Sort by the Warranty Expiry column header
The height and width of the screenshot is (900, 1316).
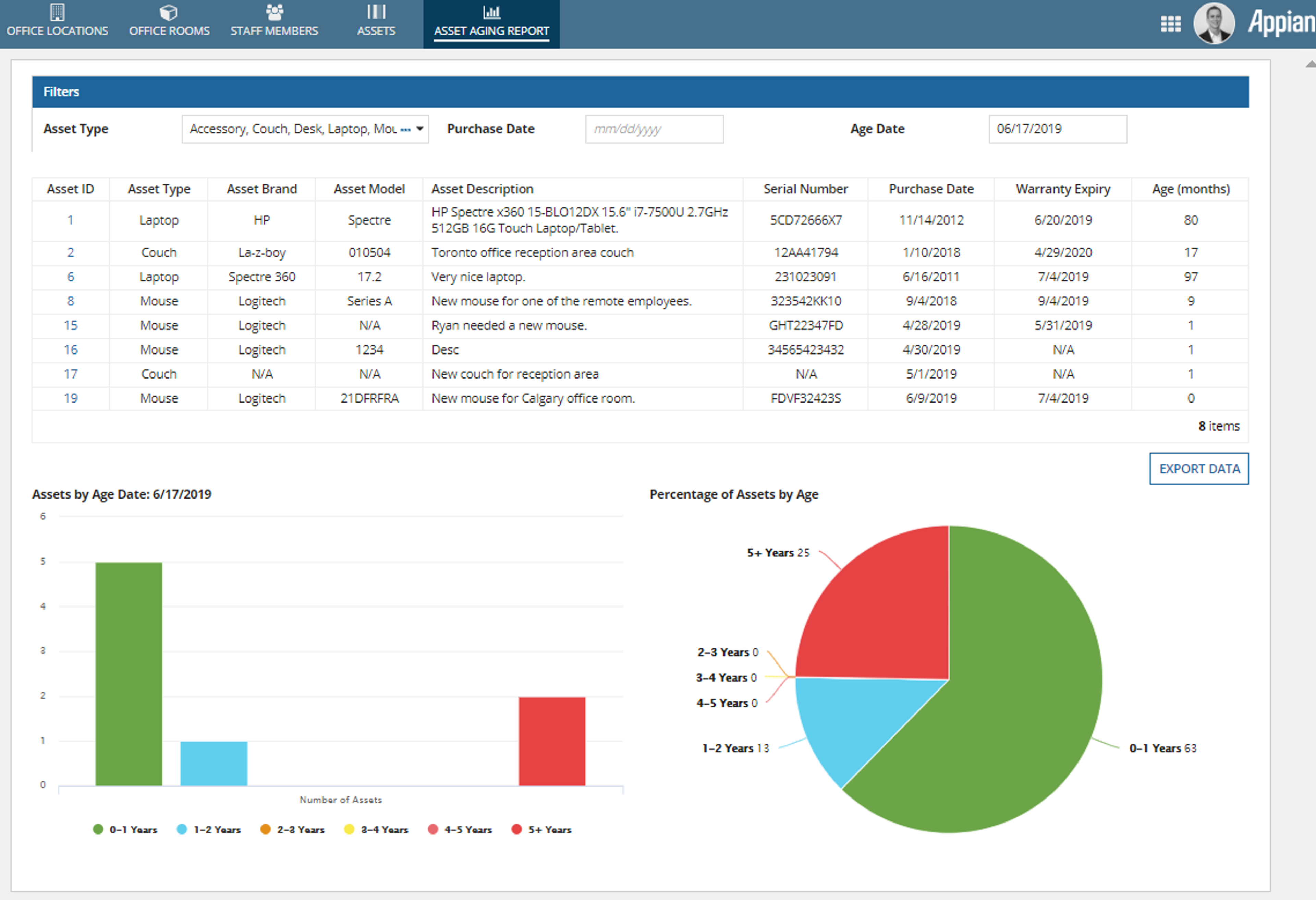[x=1063, y=189]
